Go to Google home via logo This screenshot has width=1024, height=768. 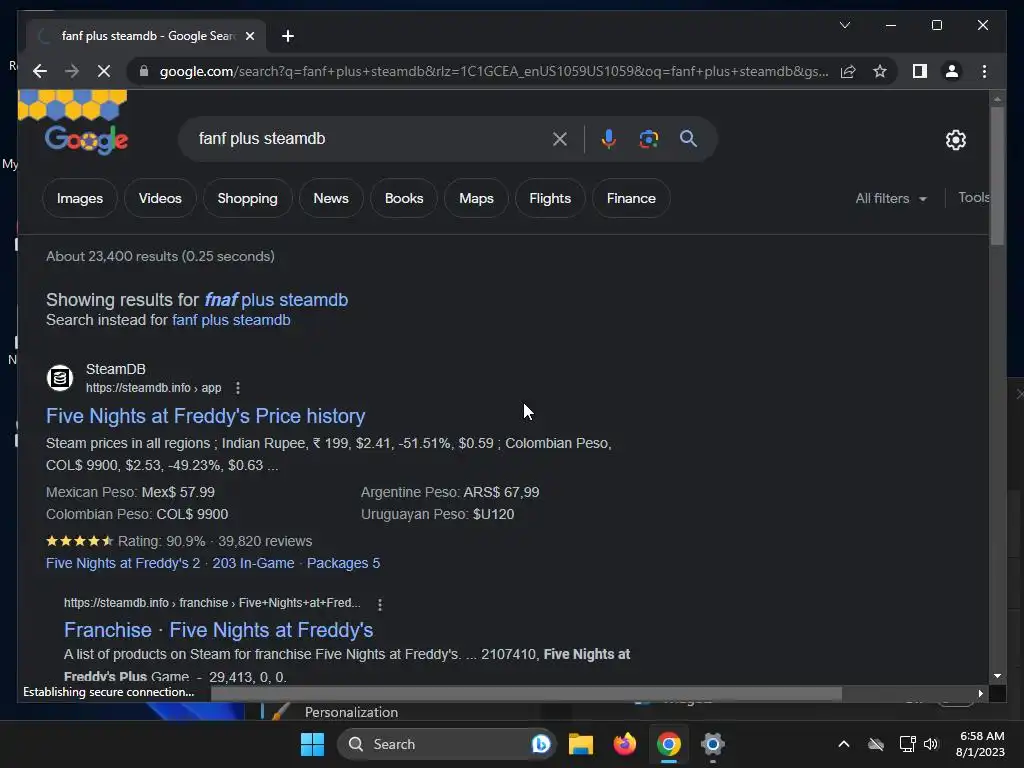point(86,138)
